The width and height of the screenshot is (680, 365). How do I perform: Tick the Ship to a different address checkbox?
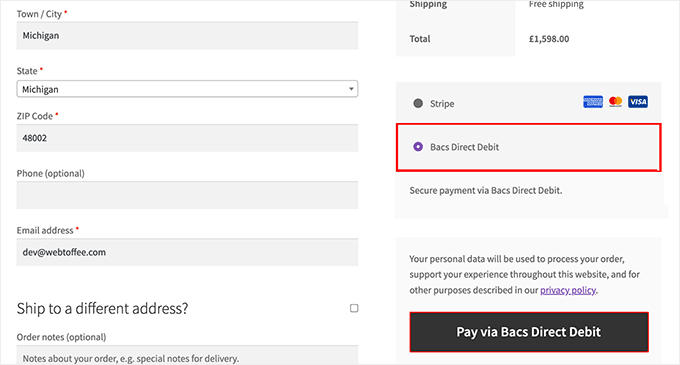click(x=354, y=308)
